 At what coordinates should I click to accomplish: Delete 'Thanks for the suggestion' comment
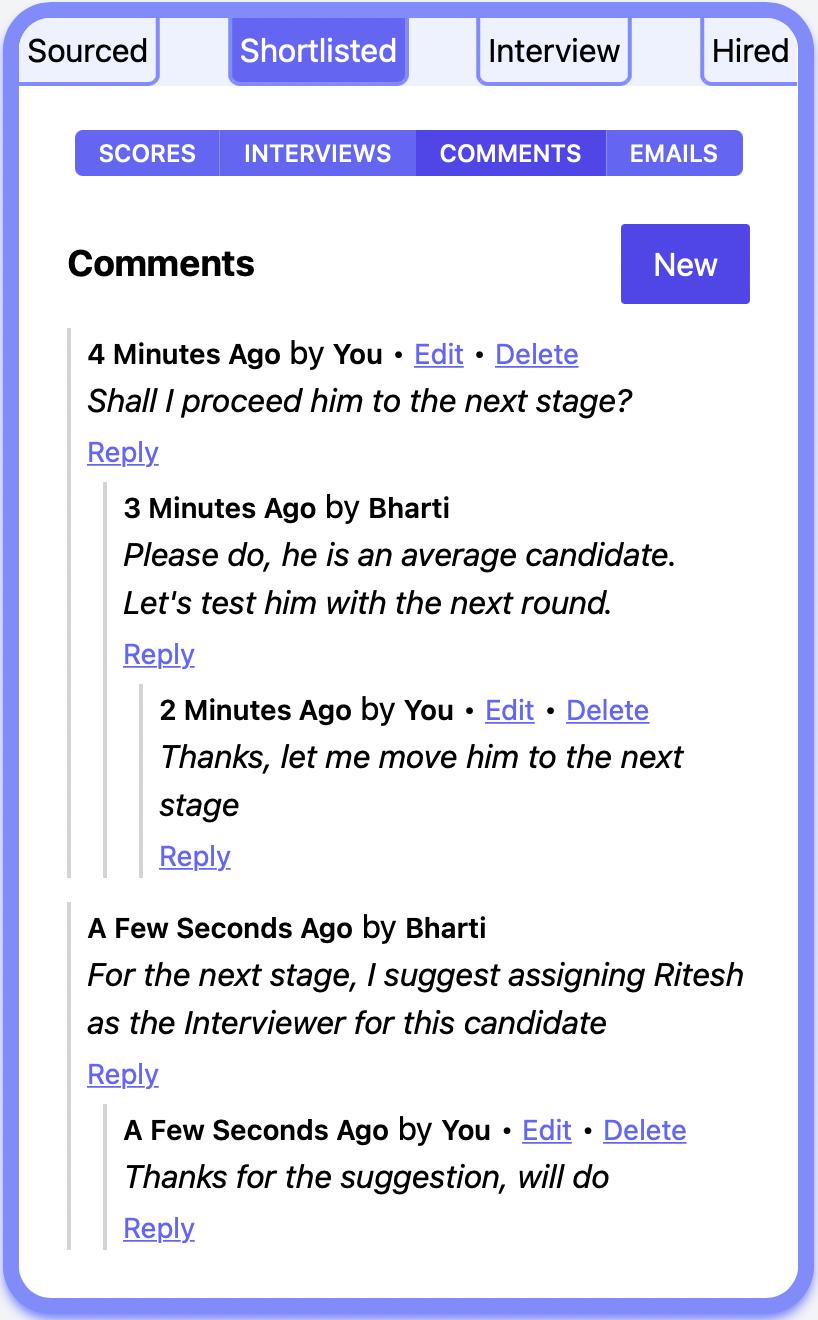click(x=645, y=1130)
